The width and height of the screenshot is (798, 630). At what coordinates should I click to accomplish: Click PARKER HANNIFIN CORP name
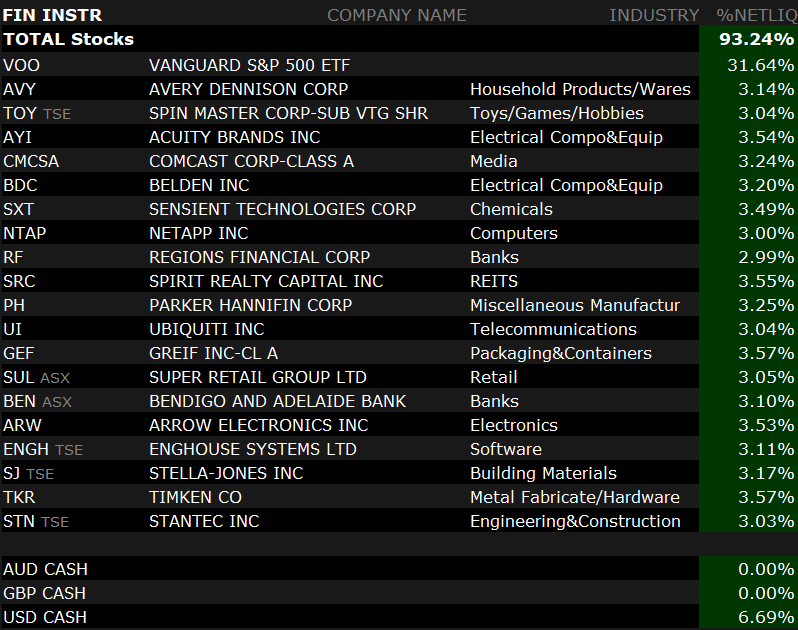(250, 305)
